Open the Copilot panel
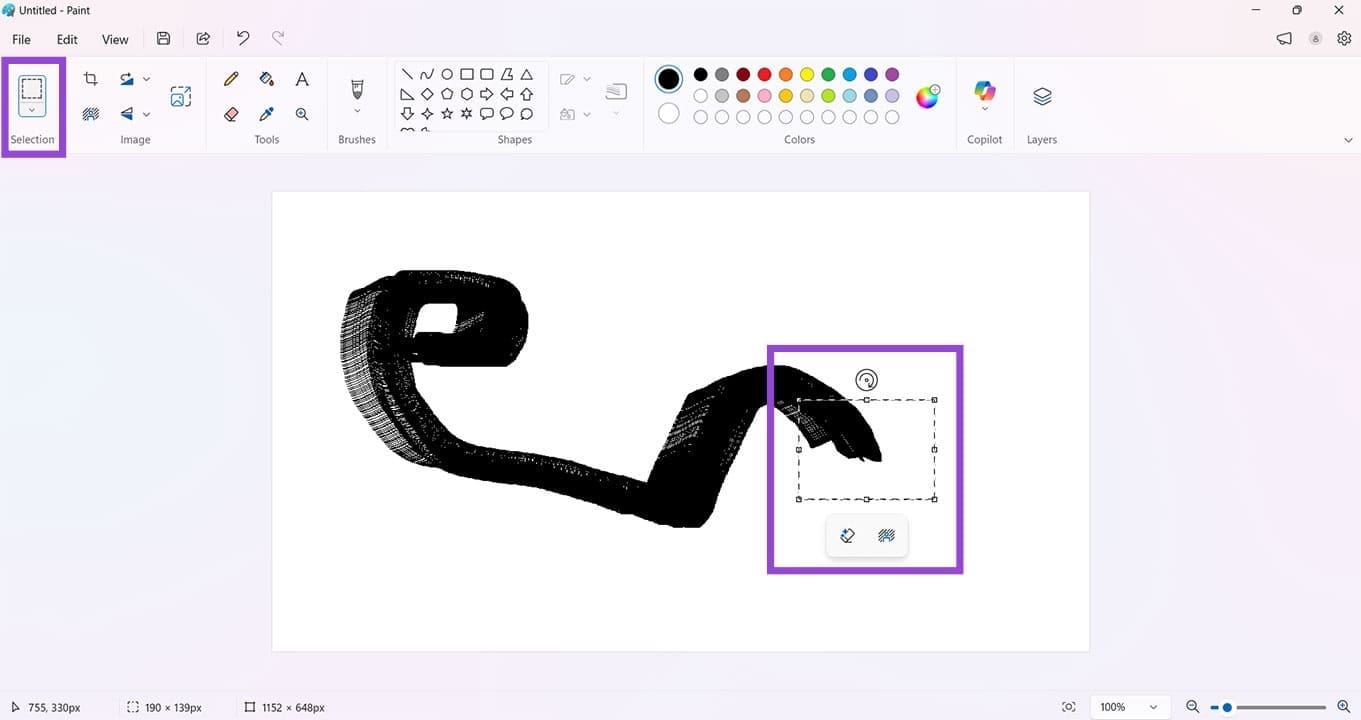Viewport: 1361px width, 720px height. 984,95
